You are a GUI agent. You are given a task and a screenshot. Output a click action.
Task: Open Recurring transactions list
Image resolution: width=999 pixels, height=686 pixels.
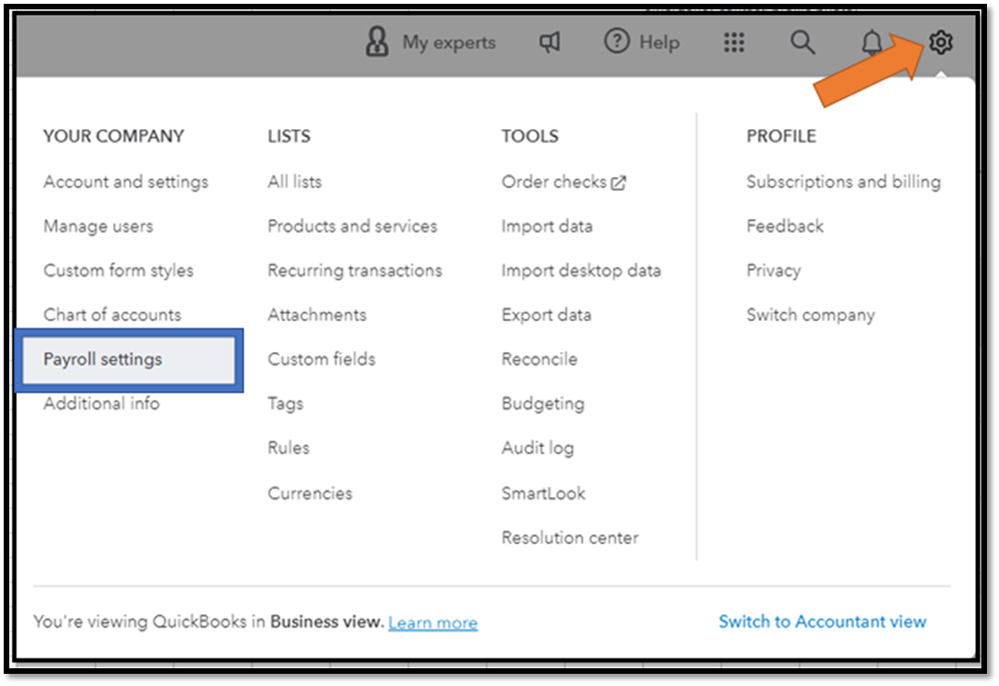355,270
